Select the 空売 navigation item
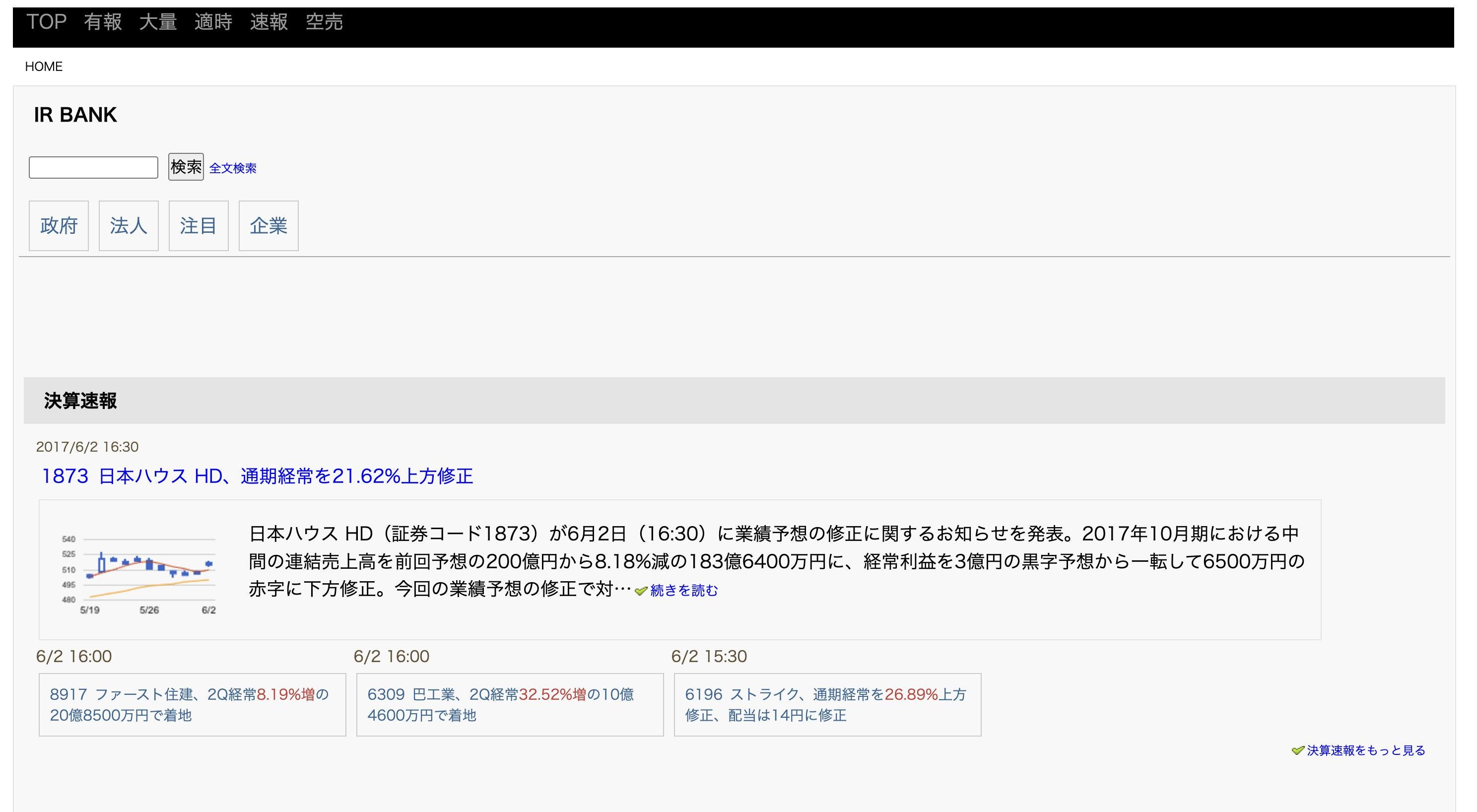The image size is (1477, 812). [324, 22]
